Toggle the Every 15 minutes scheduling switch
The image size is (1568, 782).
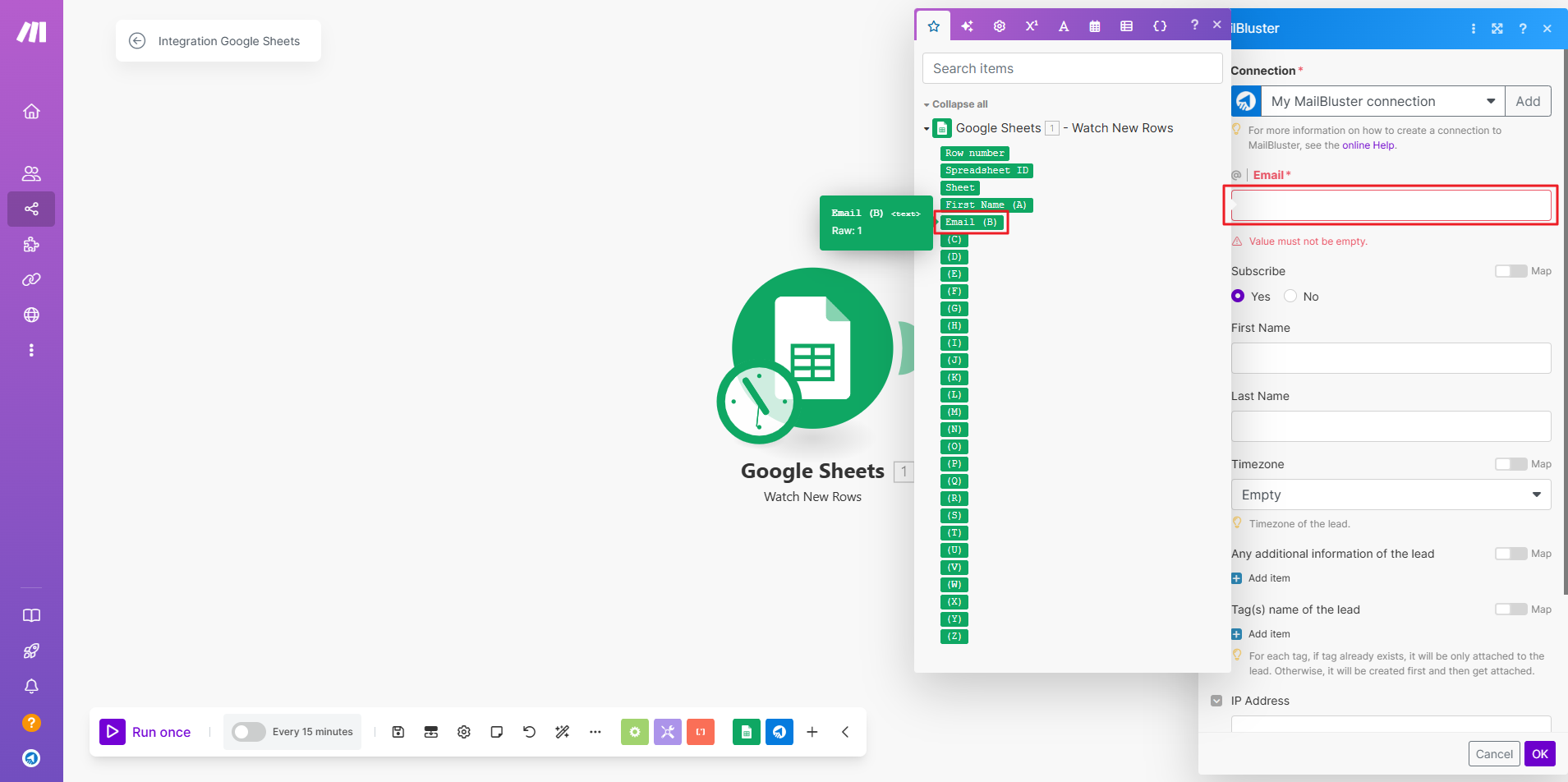click(x=248, y=732)
